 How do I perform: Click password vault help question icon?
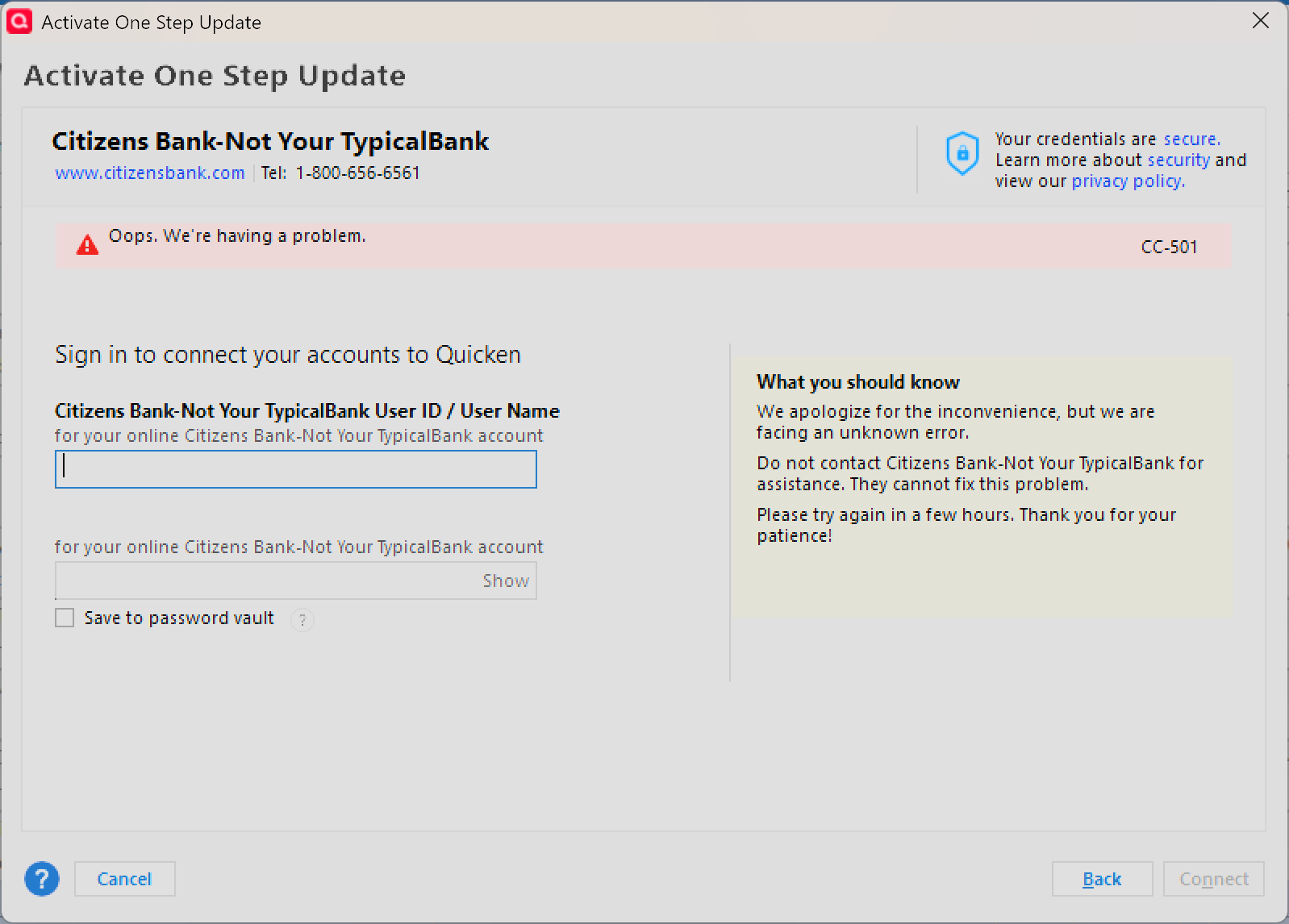coord(302,619)
